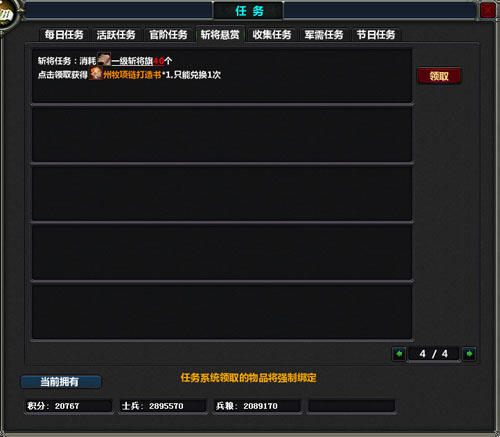Click the orange 州牧项链打造书 reward link

coord(132,75)
